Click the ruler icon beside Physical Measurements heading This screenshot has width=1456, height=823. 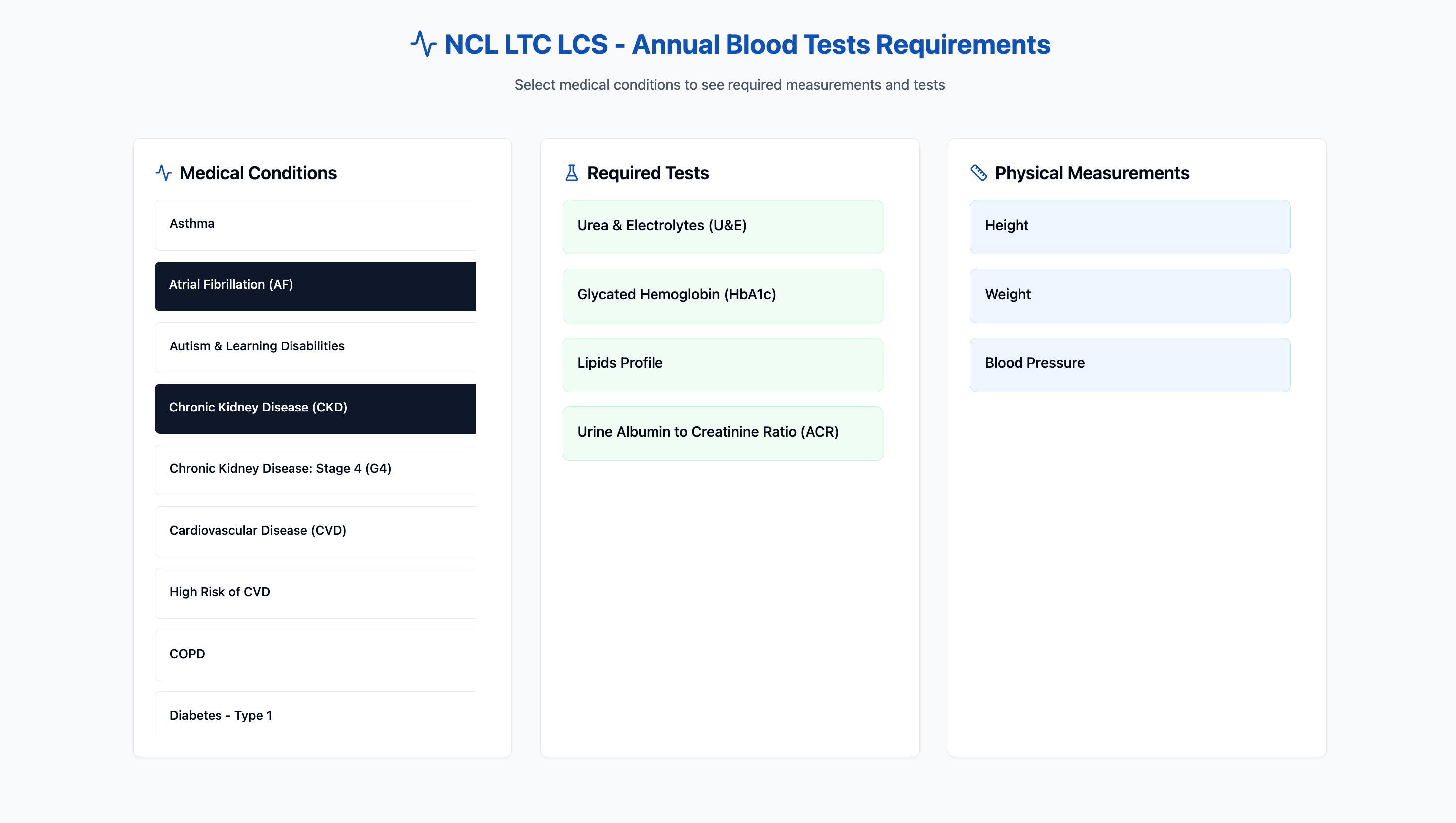coord(979,173)
